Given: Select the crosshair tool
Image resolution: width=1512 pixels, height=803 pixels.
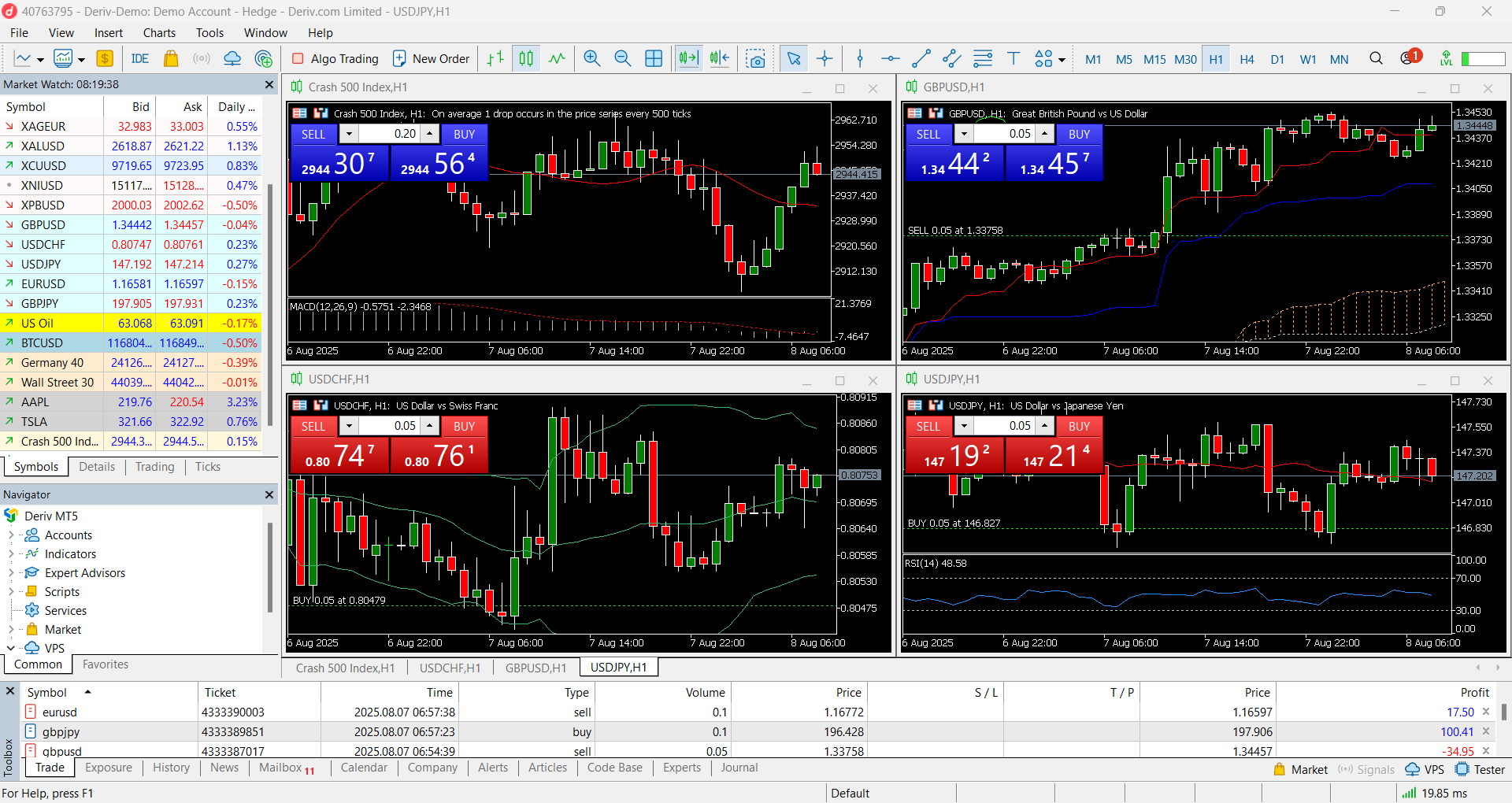Looking at the screenshot, I should pyautogui.click(x=825, y=59).
